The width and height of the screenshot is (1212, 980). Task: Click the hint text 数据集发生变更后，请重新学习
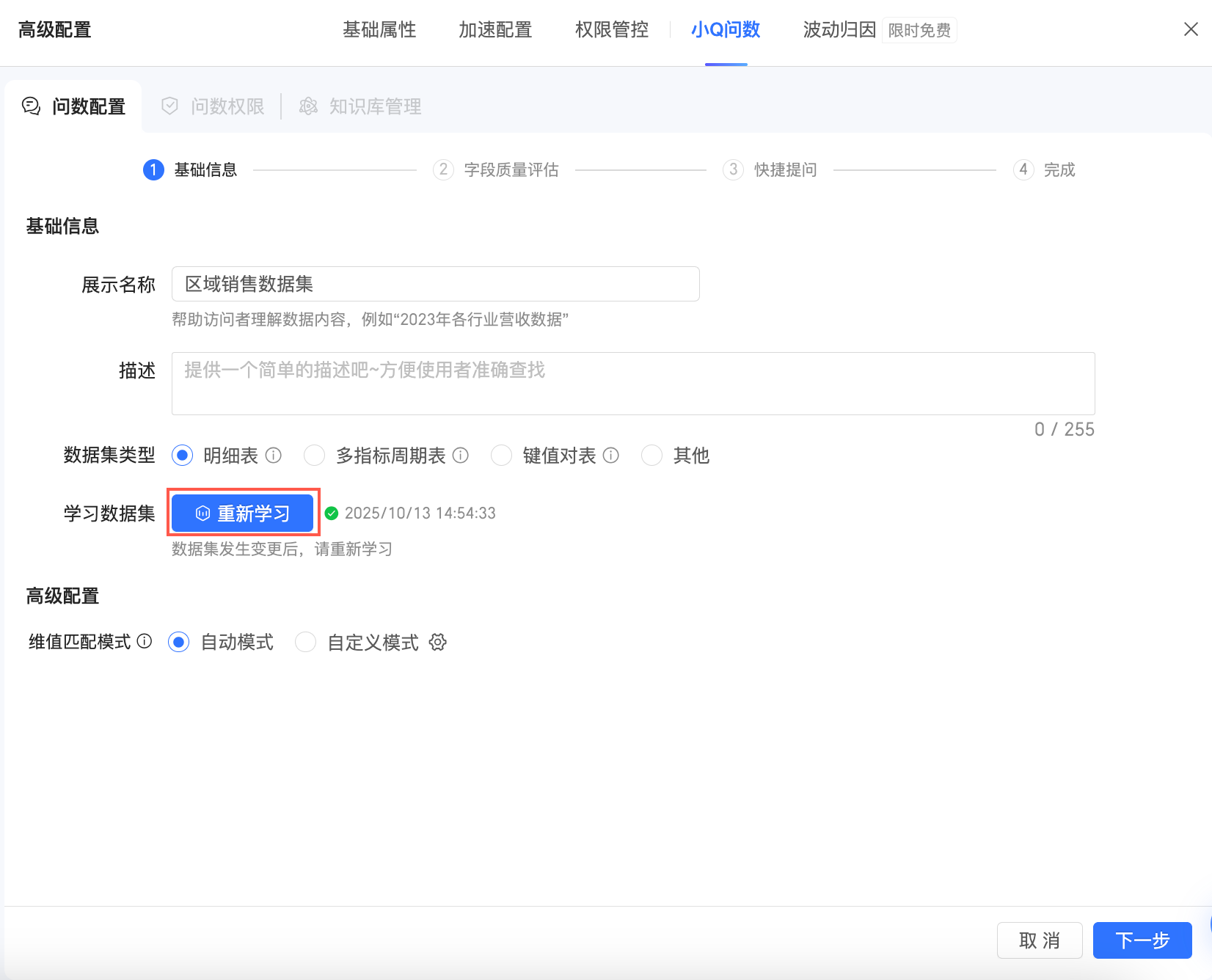tap(282, 549)
